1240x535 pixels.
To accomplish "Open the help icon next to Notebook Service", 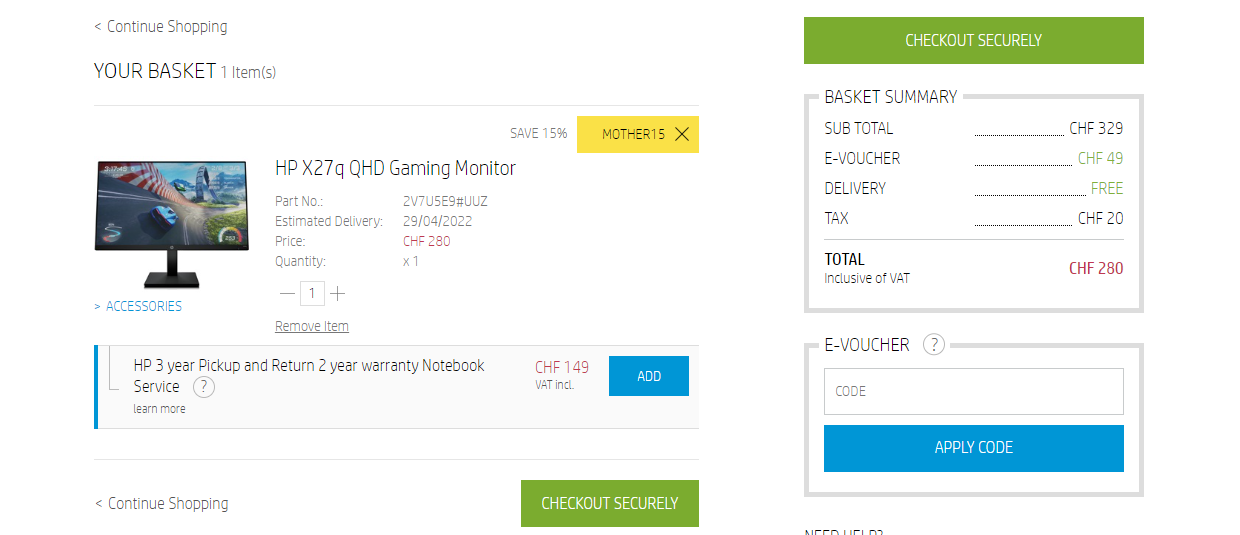I will (x=203, y=387).
